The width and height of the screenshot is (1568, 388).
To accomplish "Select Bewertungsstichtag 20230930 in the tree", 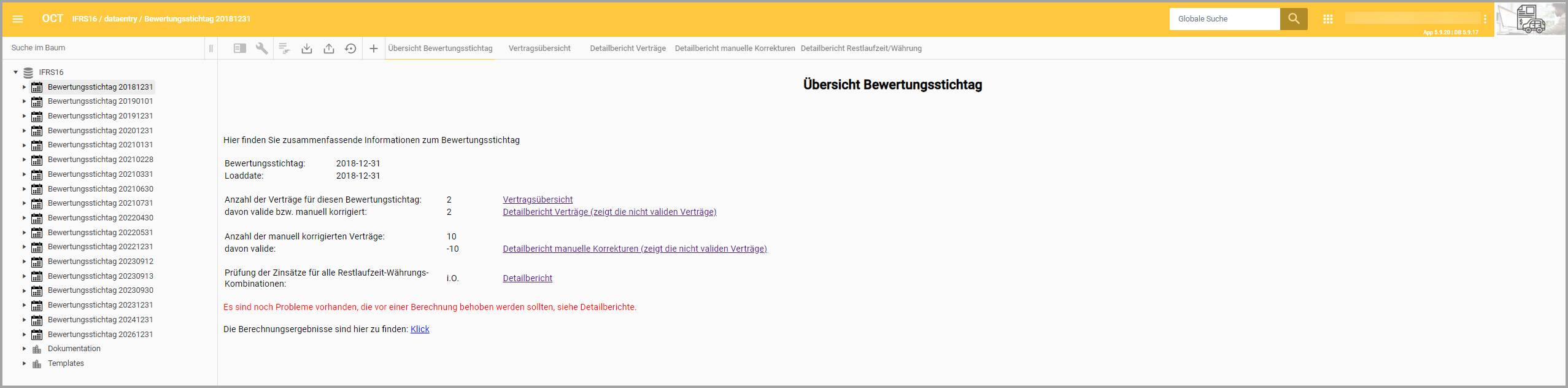I will pyautogui.click(x=101, y=290).
